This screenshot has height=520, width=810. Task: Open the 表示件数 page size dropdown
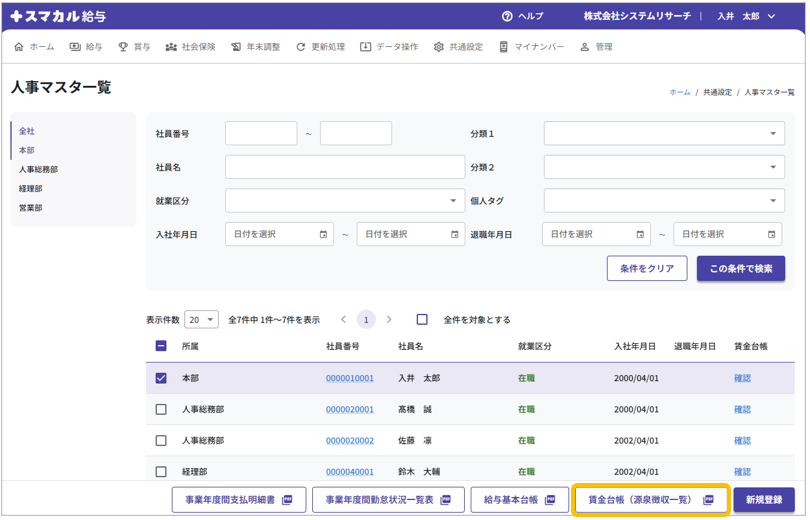(x=201, y=320)
